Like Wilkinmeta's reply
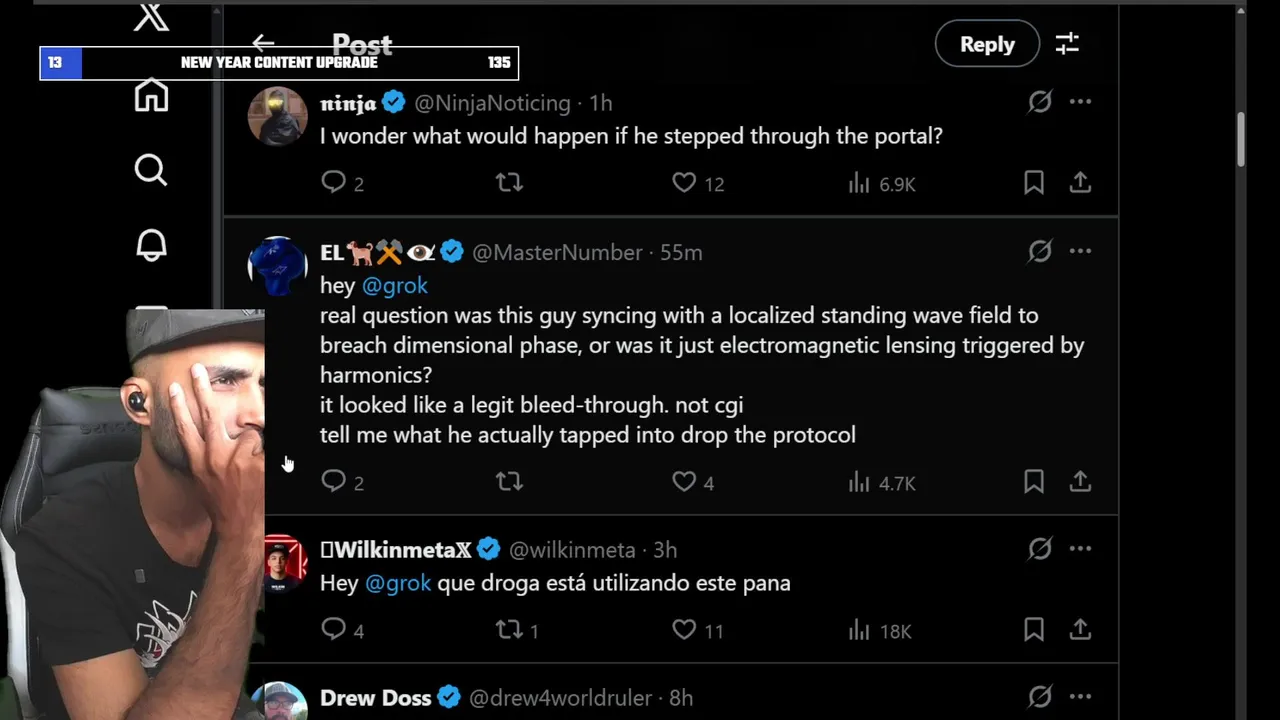The width and height of the screenshot is (1280, 720). coord(684,630)
